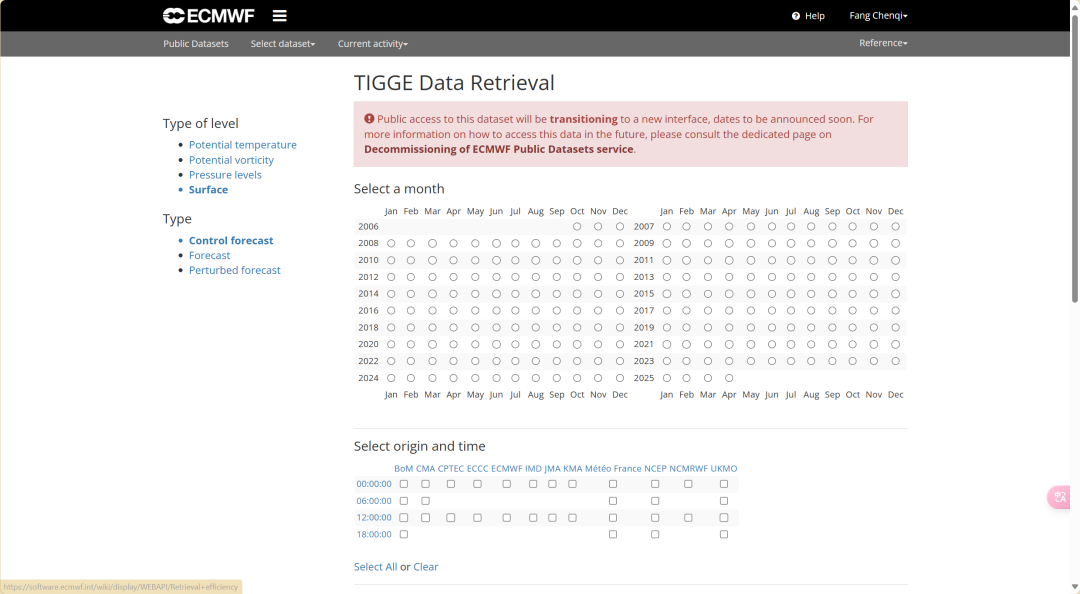This screenshot has width=1080, height=594.
Task: Open the Fang Chenqi user dropdown
Action: click(x=878, y=15)
